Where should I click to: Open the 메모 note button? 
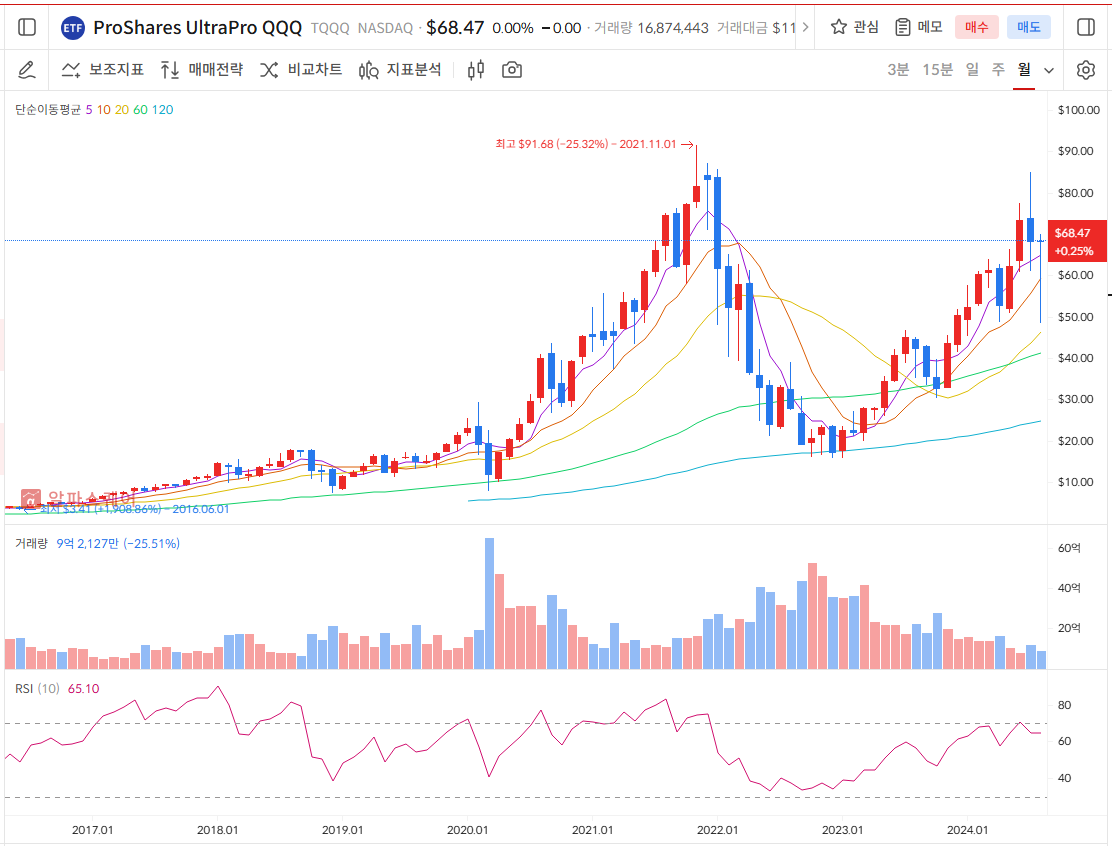pos(918,27)
